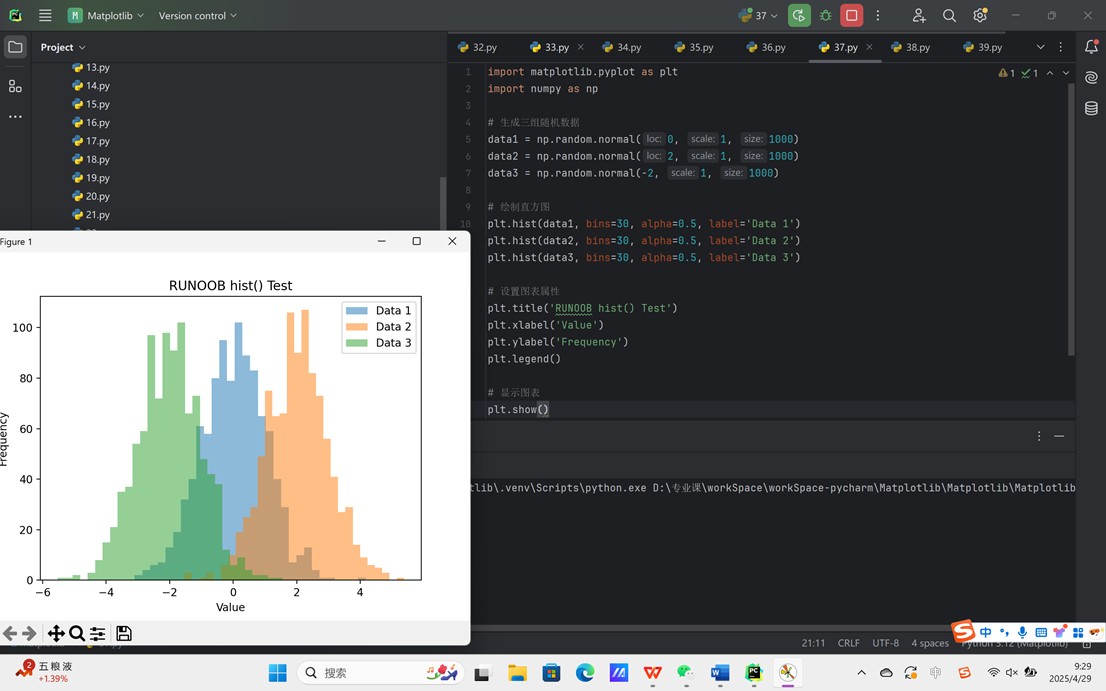This screenshot has height=691, width=1106.
Task: Open the IDE Settings gear
Action: tap(979, 15)
